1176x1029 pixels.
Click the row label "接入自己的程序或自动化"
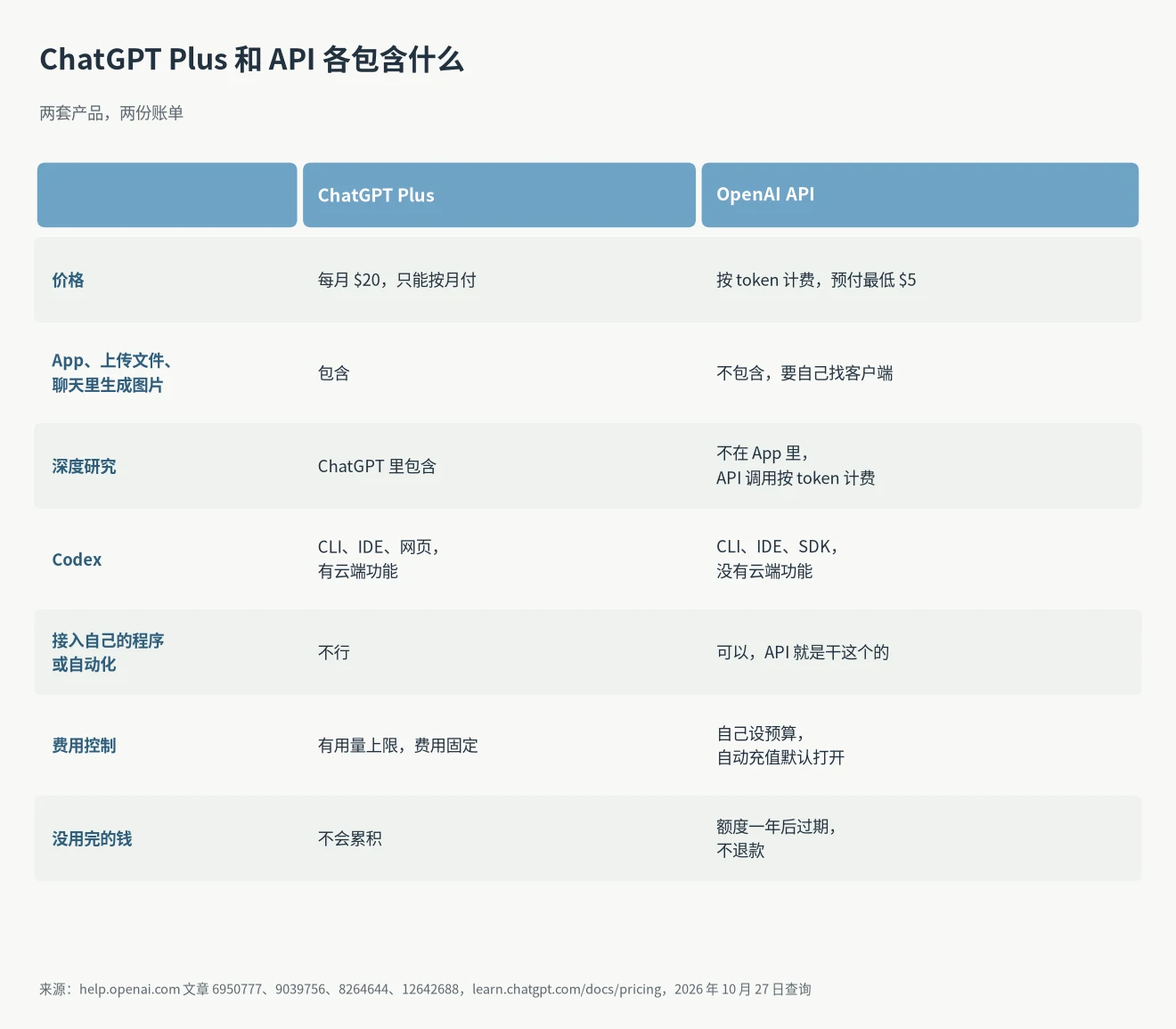108,652
